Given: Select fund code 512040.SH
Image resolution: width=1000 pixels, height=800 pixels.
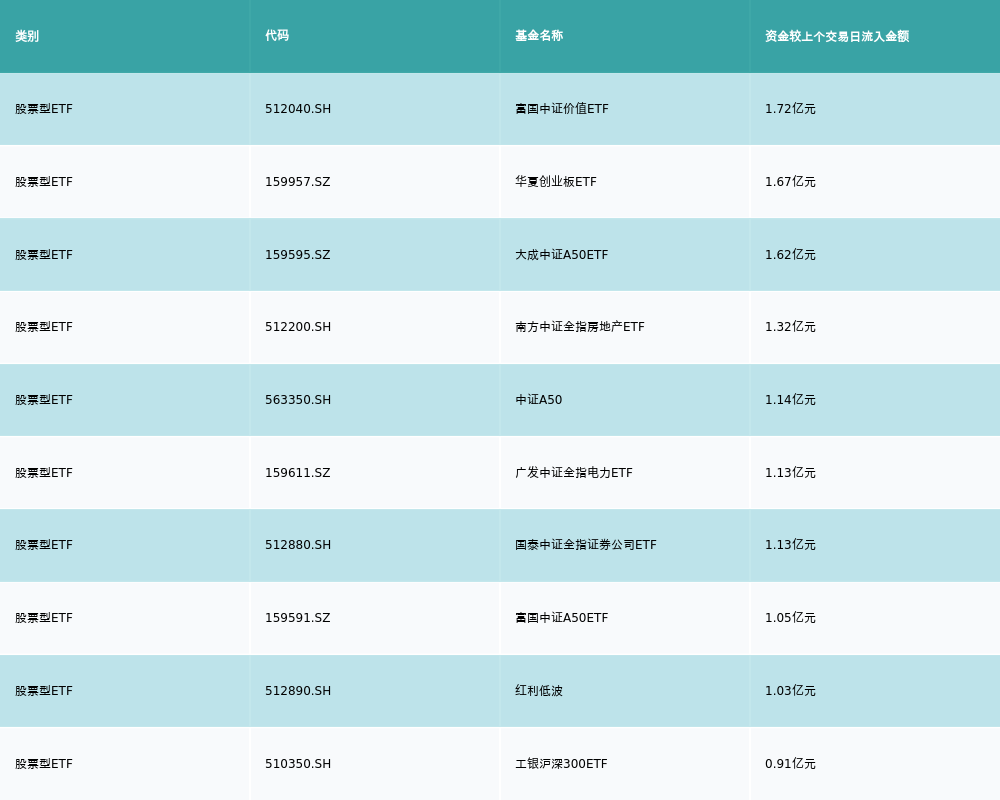Looking at the screenshot, I should [298, 109].
